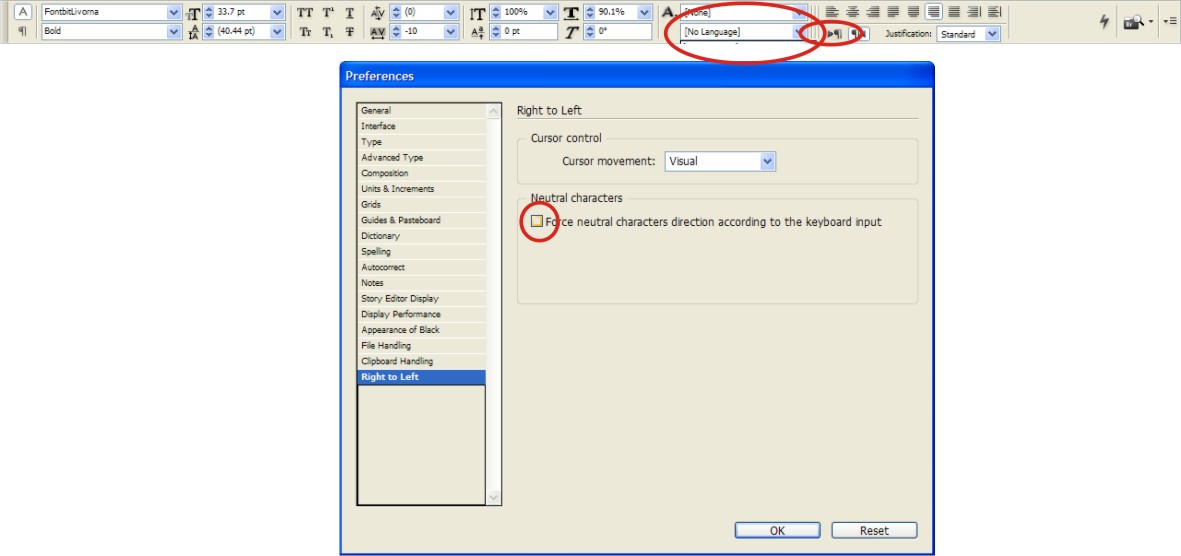1181x556 pixels.
Task: Apply Small Caps (Tr icon)
Action: click(x=305, y=32)
